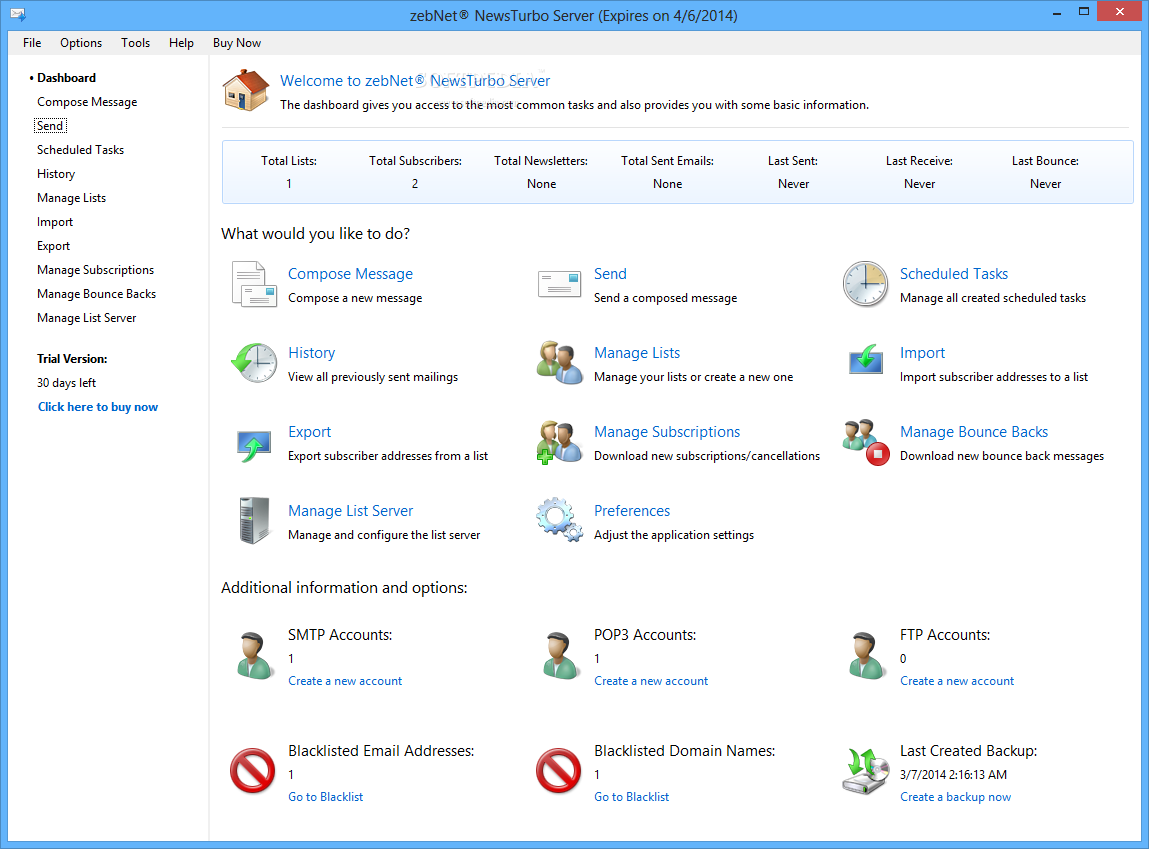Select Import in the sidebar
Viewport: 1149px width, 849px height.
[x=55, y=222]
